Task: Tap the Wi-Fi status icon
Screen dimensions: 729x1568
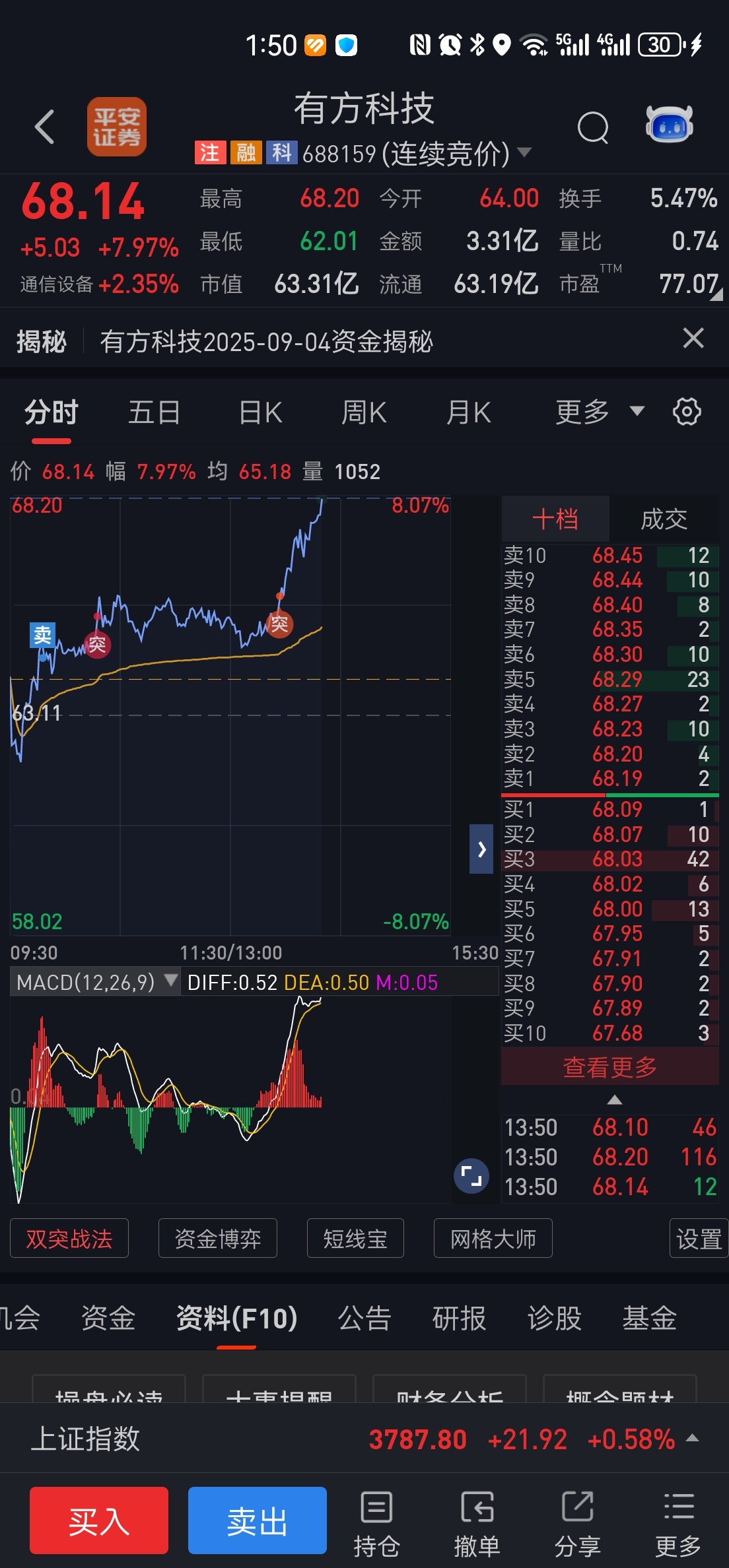Action: [534, 45]
